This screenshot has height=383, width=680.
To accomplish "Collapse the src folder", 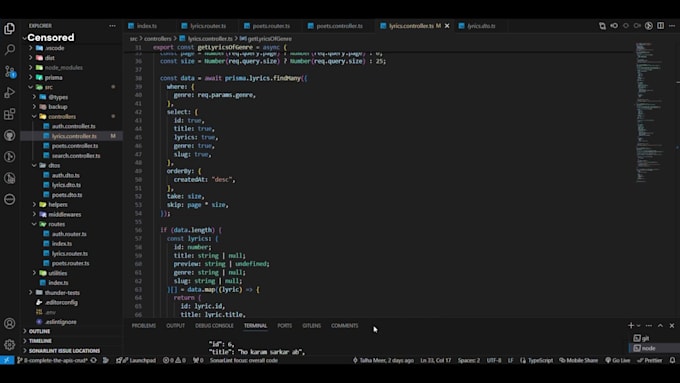I will tap(49, 87).
